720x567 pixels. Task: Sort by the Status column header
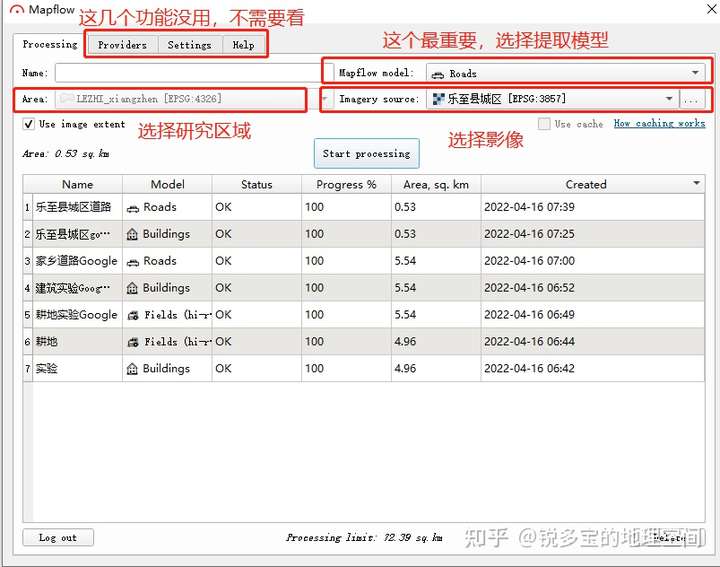pyautogui.click(x=257, y=185)
